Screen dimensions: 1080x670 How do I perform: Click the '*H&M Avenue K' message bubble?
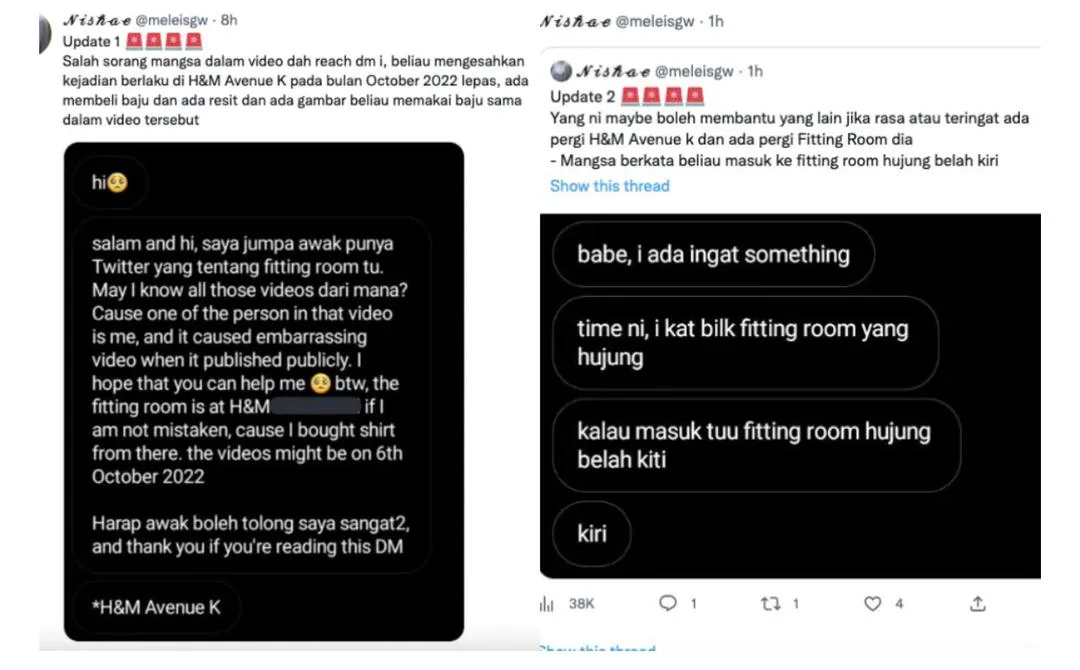click(x=156, y=607)
